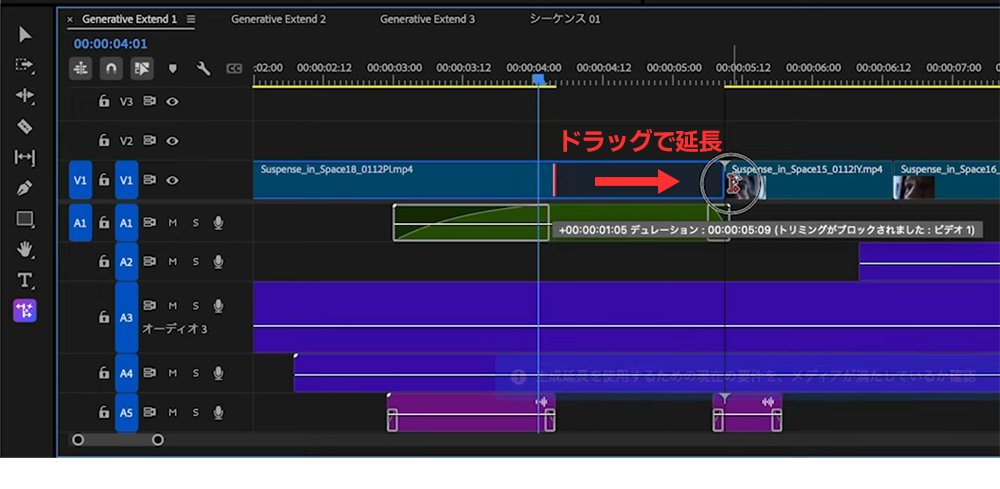Select the Selection arrow tool
This screenshot has width=1000, height=489.
25,35
